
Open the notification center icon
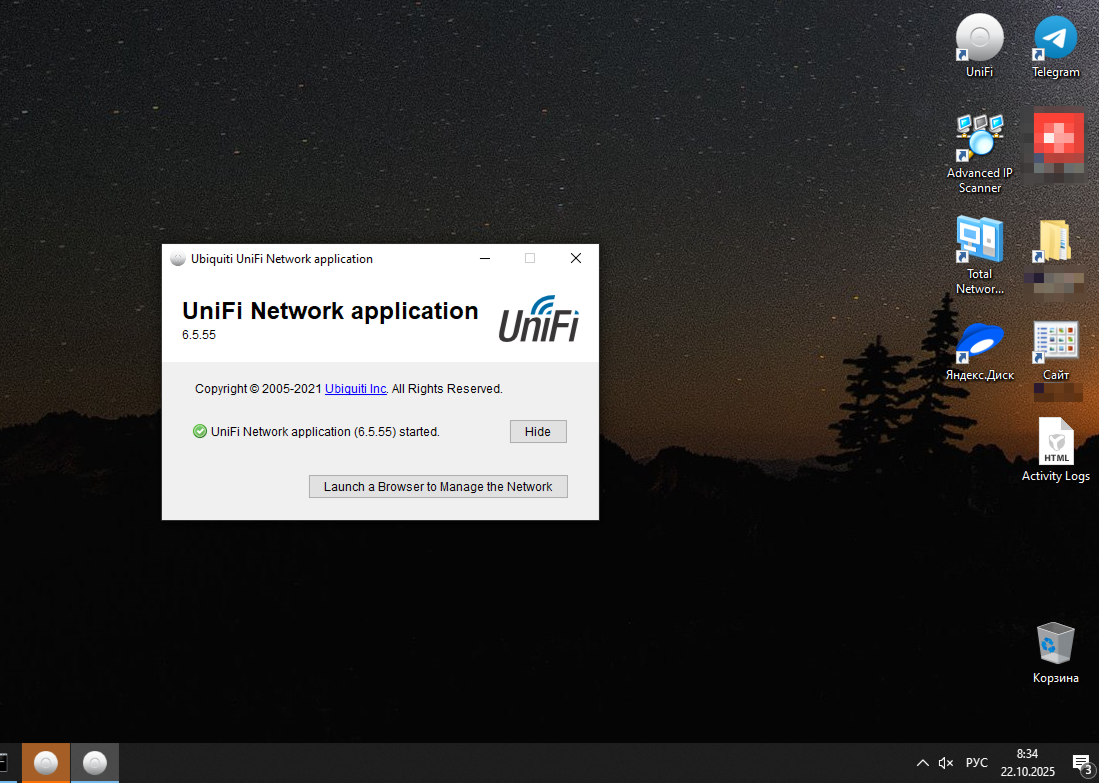pos(1081,763)
